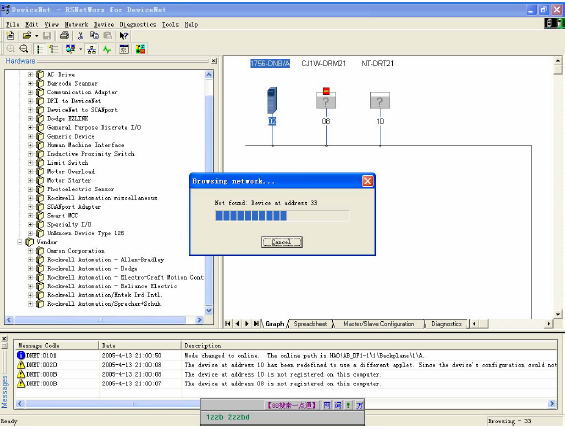Open the Network menu
This screenshot has height=429, width=565.
tap(76, 24)
